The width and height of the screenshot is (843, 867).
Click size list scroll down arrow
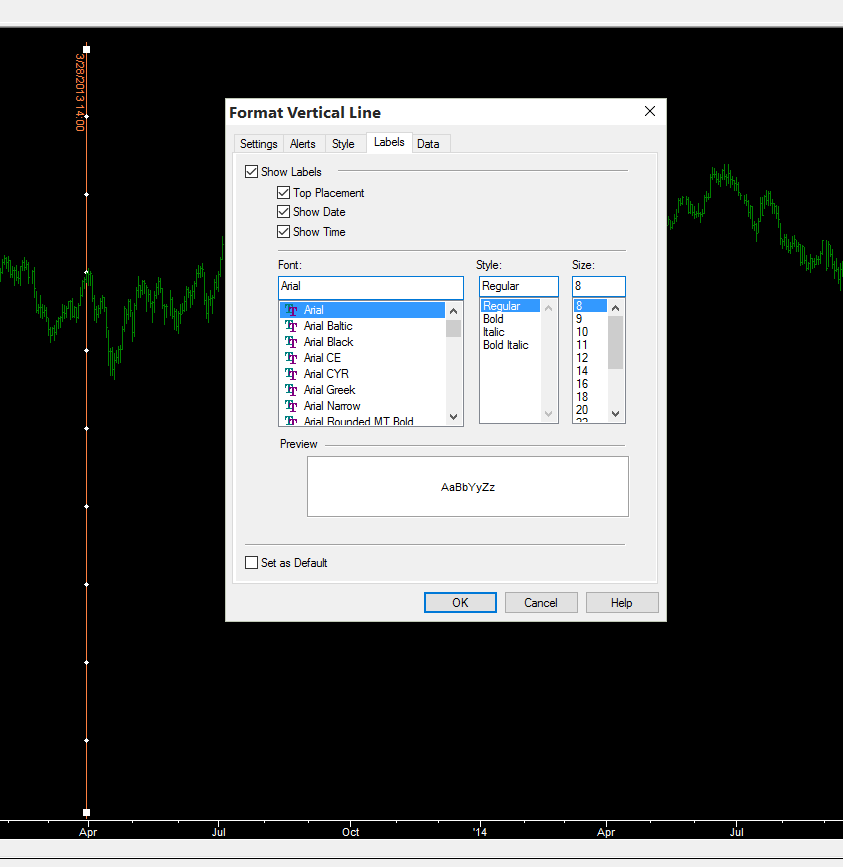click(x=616, y=414)
